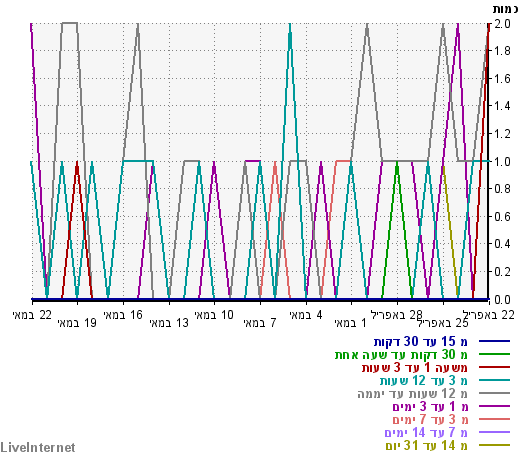
Task: Click the x-axis date '22 במאי'
Action: pos(32,315)
